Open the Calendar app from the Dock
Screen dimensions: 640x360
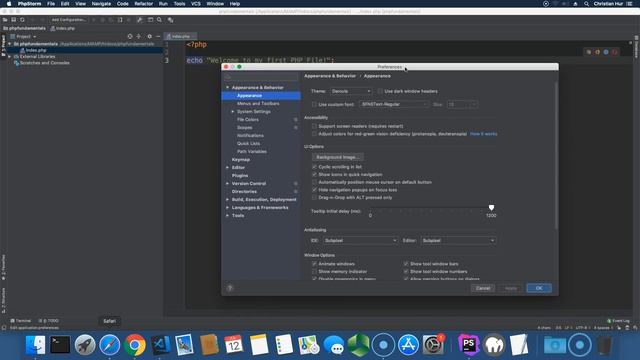tap(234, 345)
